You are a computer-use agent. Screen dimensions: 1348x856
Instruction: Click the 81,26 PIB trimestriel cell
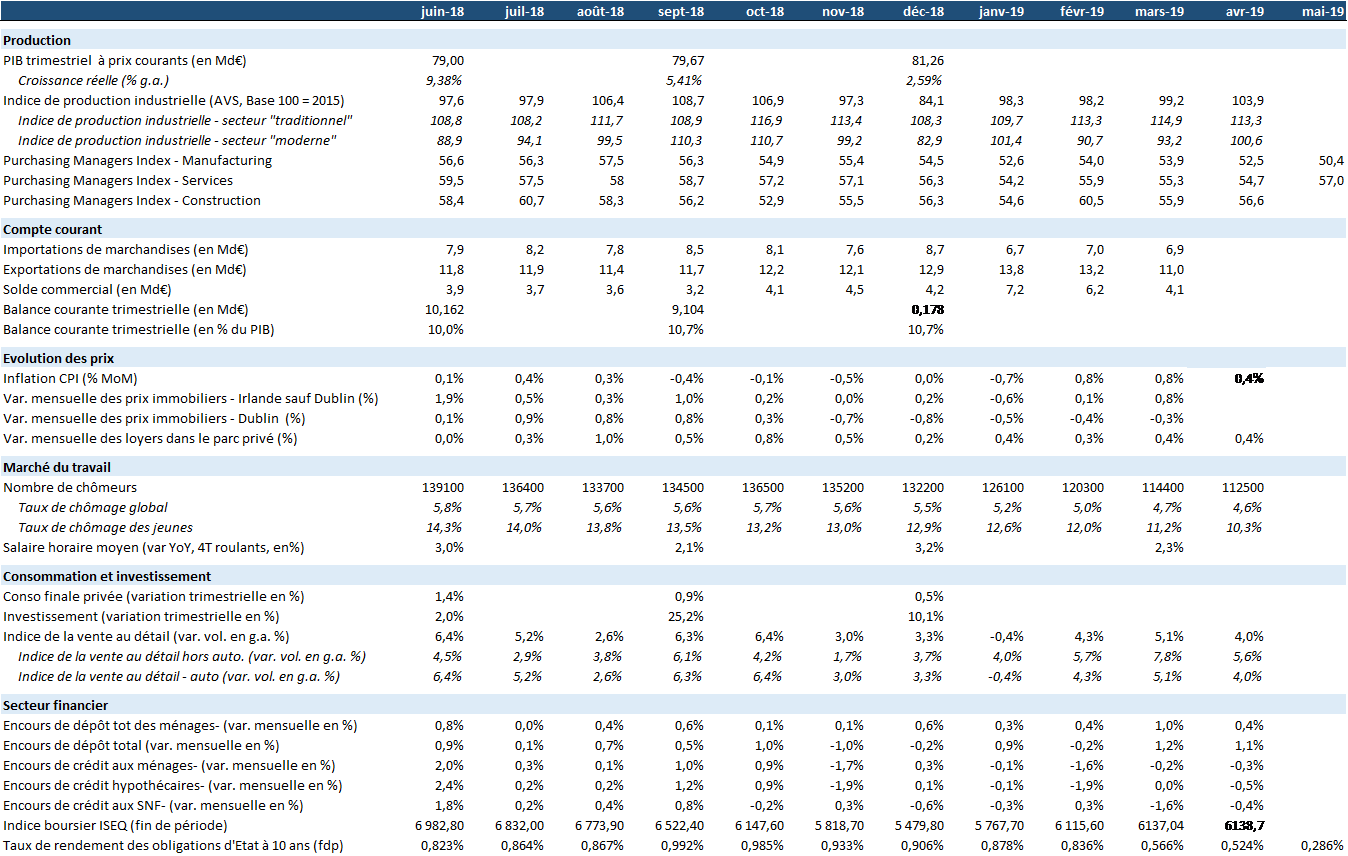click(x=928, y=61)
